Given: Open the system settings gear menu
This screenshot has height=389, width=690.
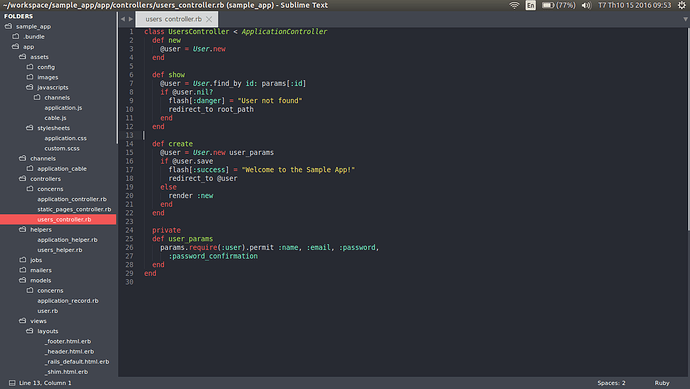Looking at the screenshot, I should [682, 5].
